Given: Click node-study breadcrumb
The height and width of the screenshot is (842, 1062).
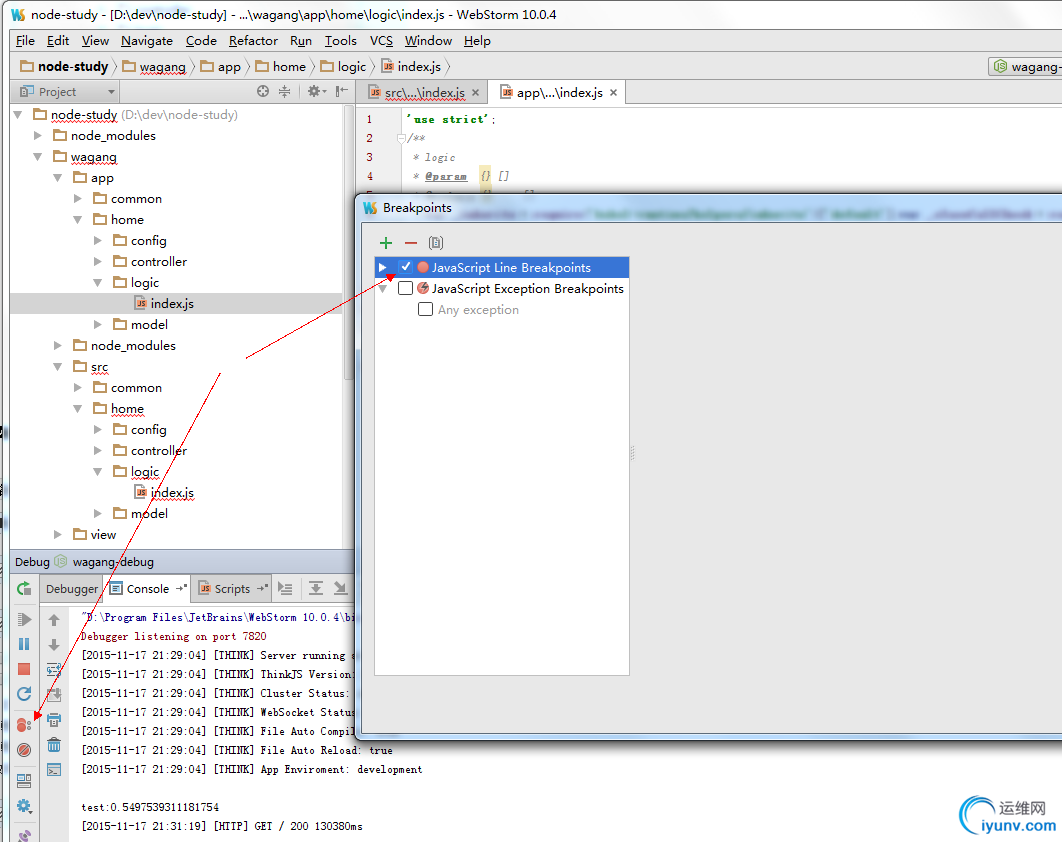Looking at the screenshot, I should tap(64, 66).
